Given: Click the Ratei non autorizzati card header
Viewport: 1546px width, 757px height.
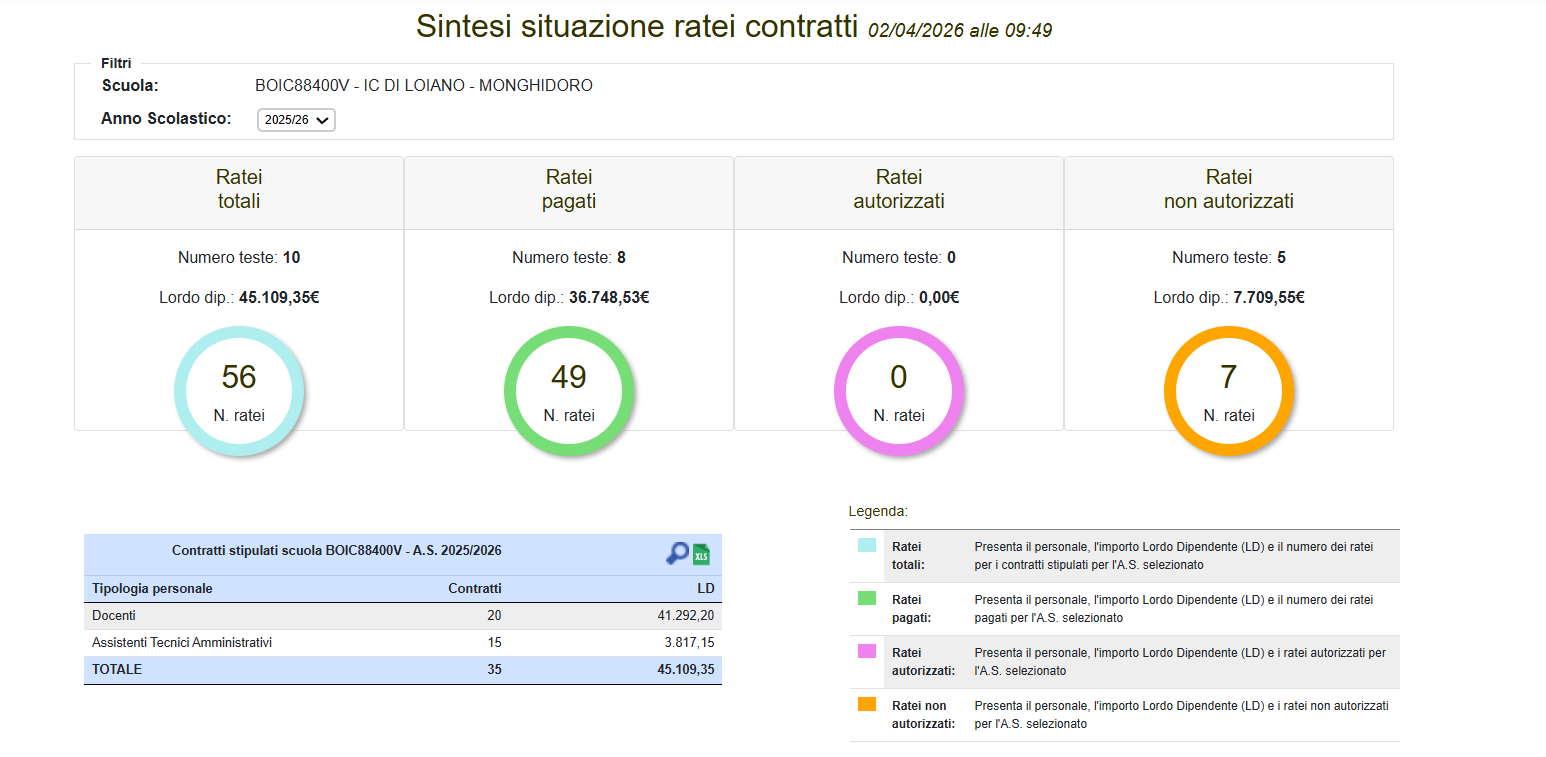Looking at the screenshot, I should [x=1229, y=190].
